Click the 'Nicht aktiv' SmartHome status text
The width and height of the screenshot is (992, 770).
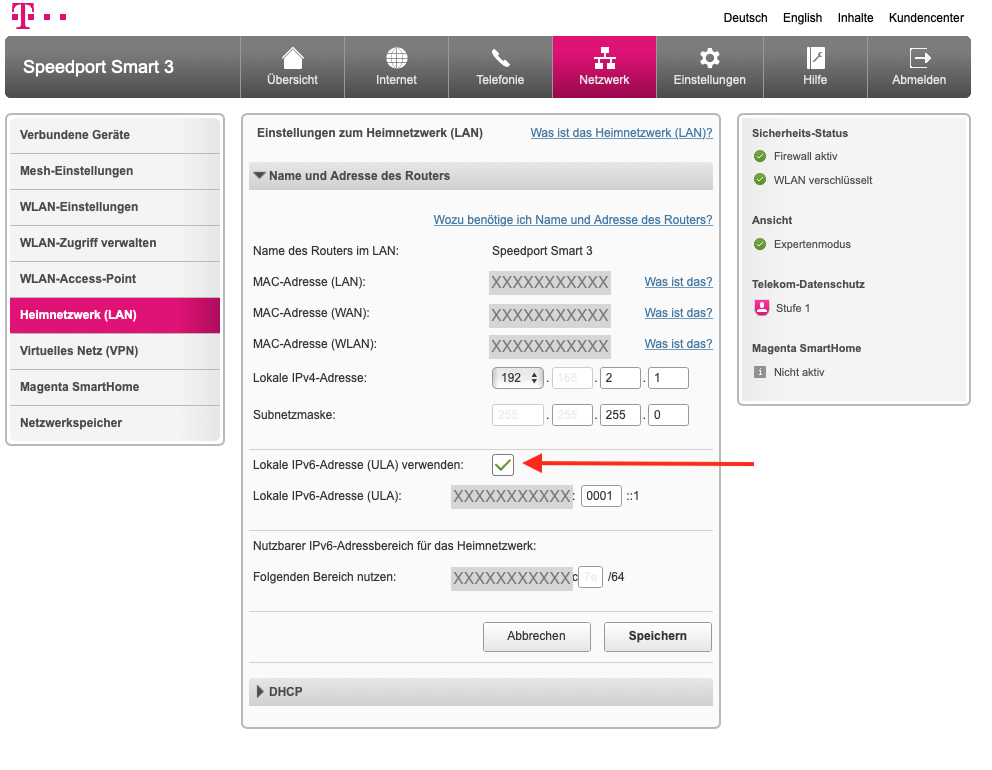tap(799, 372)
